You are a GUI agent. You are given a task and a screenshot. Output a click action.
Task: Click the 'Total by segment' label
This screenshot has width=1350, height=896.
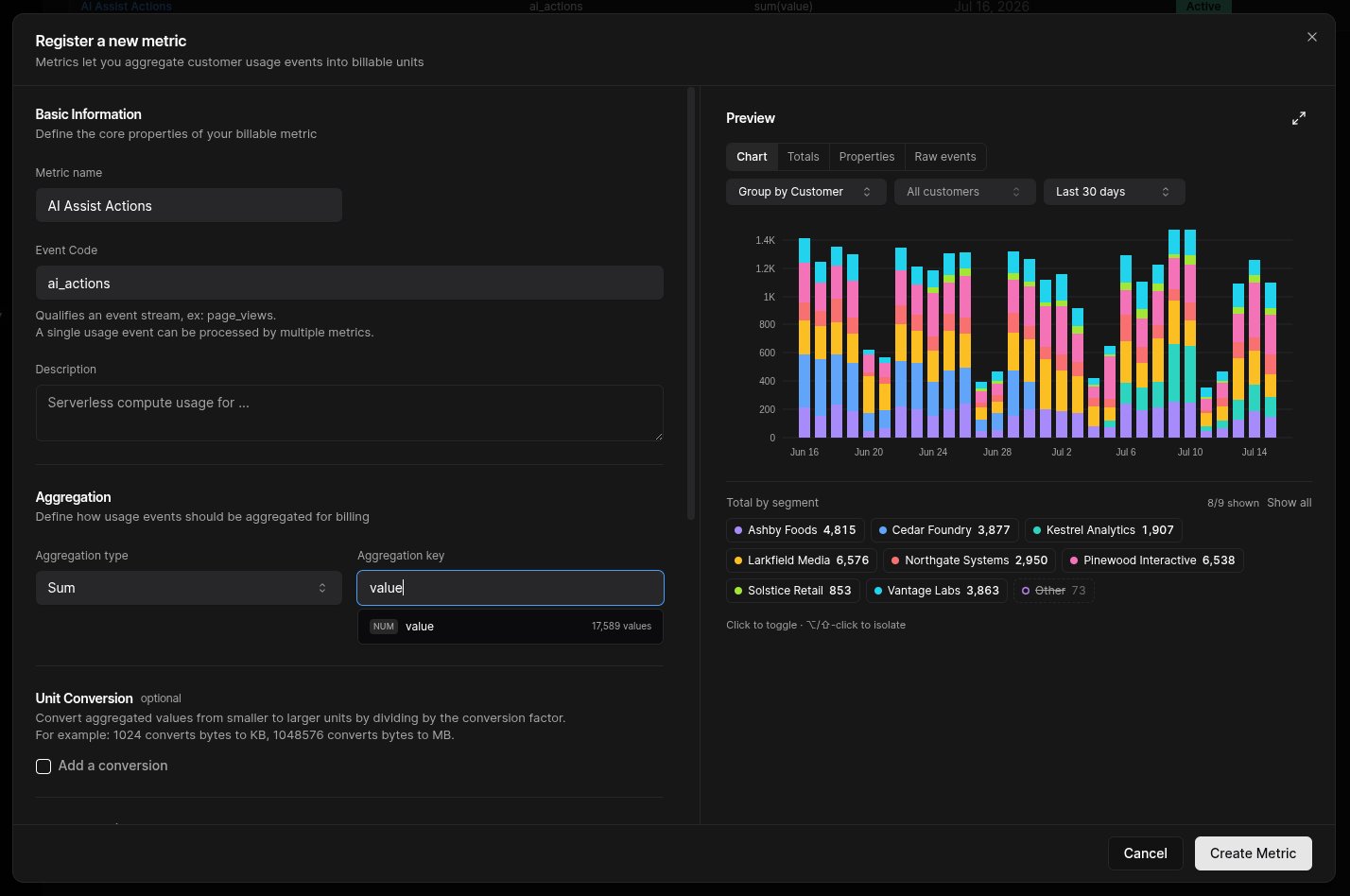[x=772, y=503]
